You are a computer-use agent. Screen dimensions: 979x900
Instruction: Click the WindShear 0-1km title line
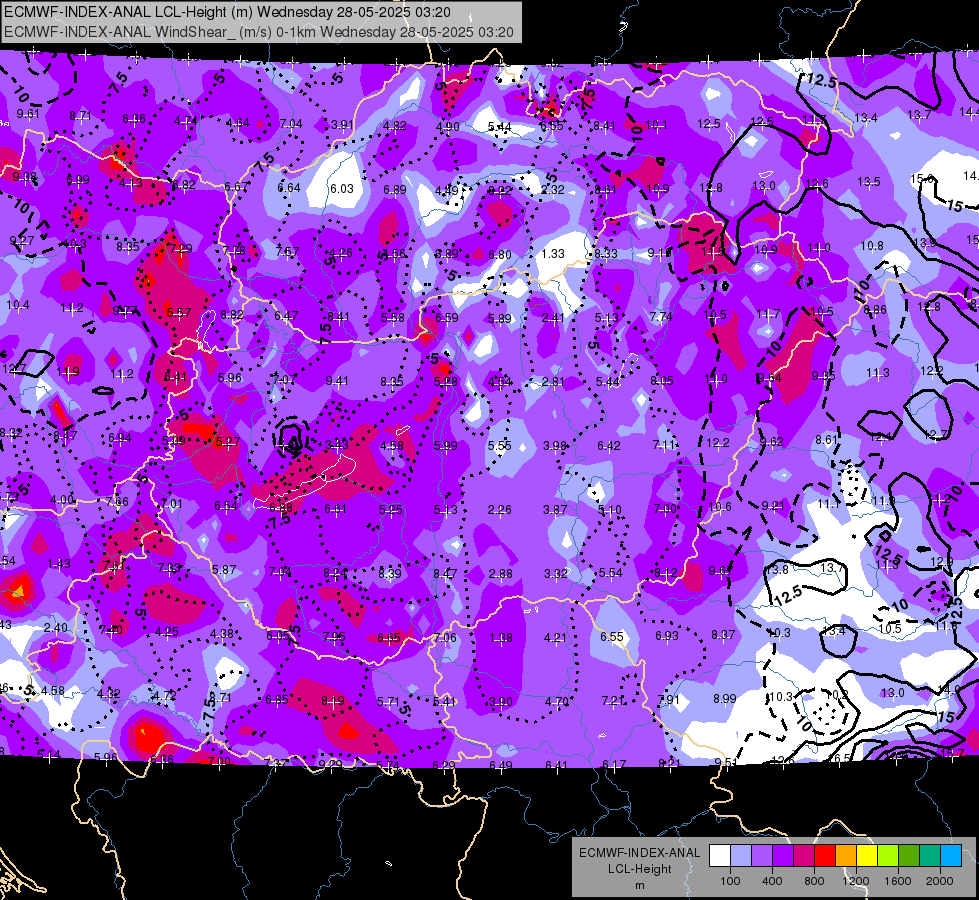[x=258, y=32]
